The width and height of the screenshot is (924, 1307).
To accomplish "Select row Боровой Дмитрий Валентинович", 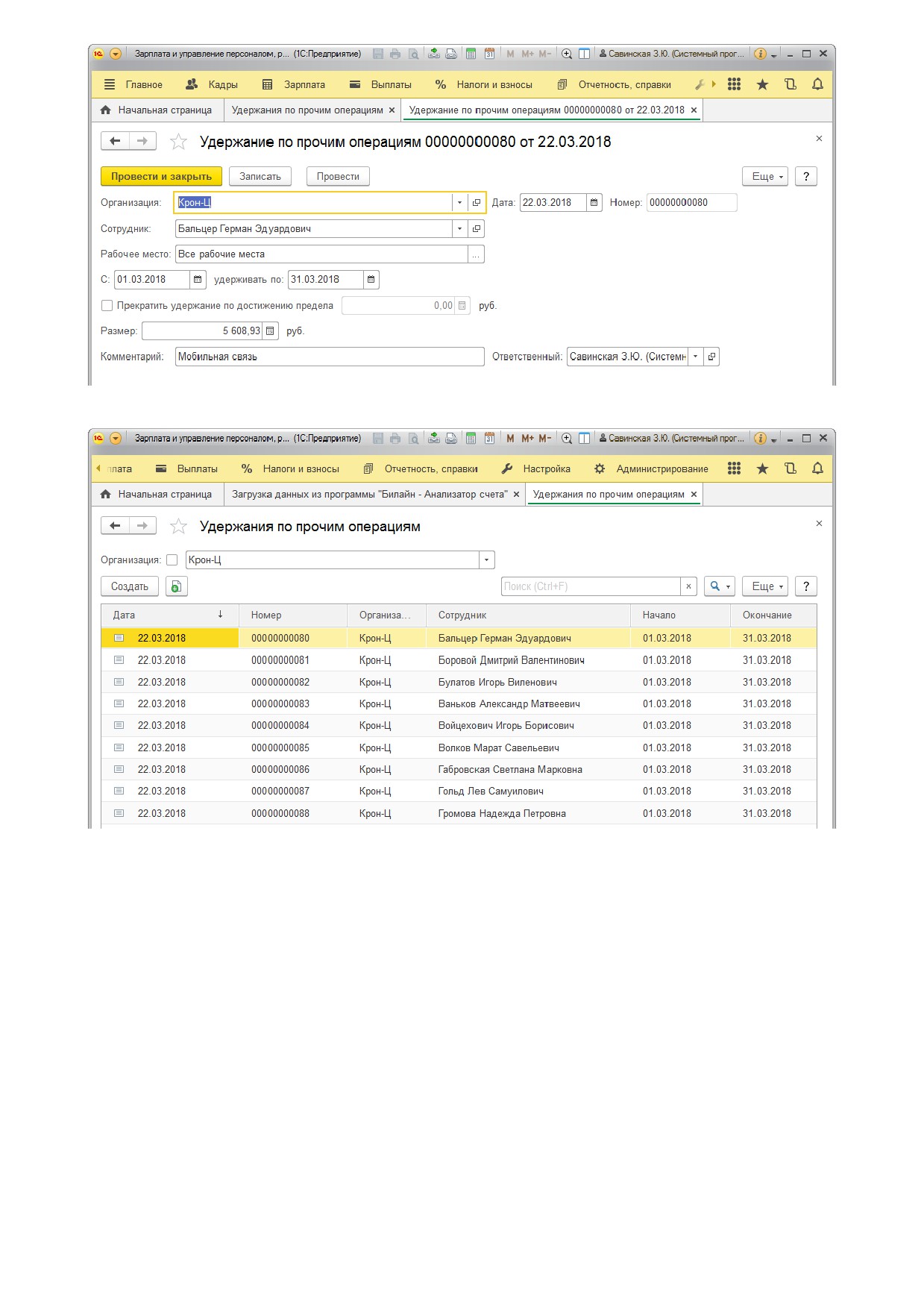I will [x=459, y=660].
